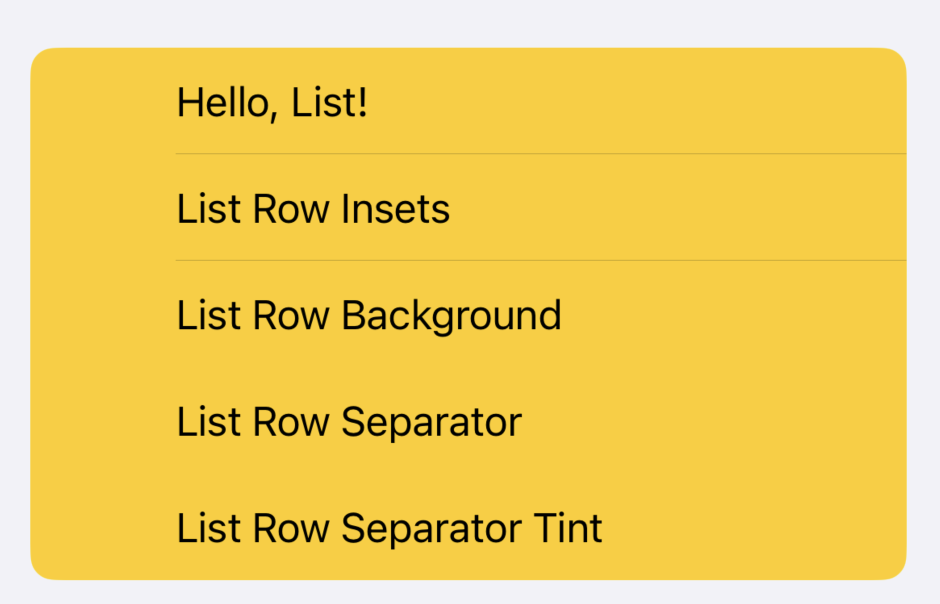Click the word "List!" in the first row
Screen dimensions: 940x604
coord(329,102)
